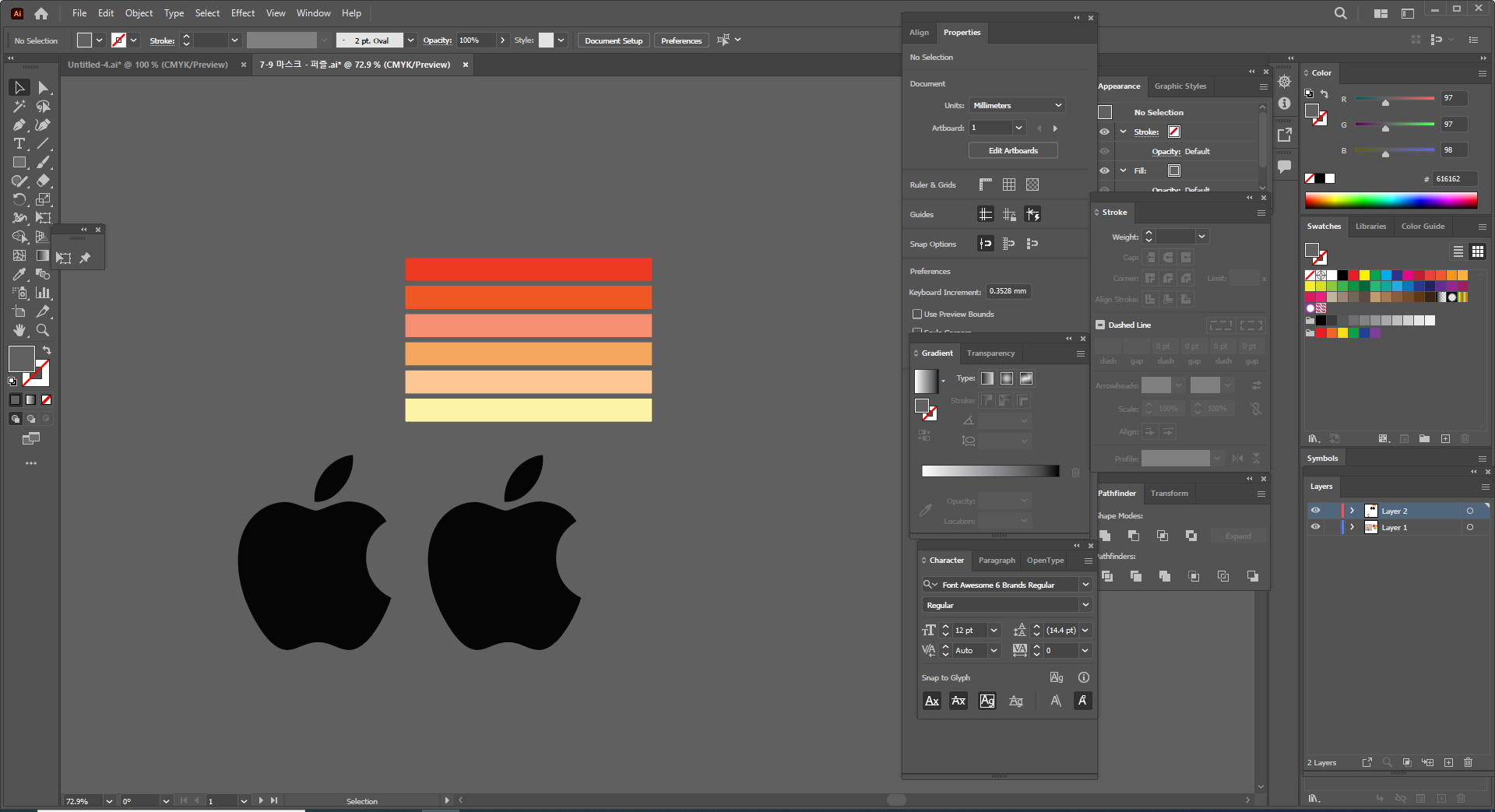Toggle visibility of Layer 1
Viewport: 1495px width, 812px height.
(1316, 527)
